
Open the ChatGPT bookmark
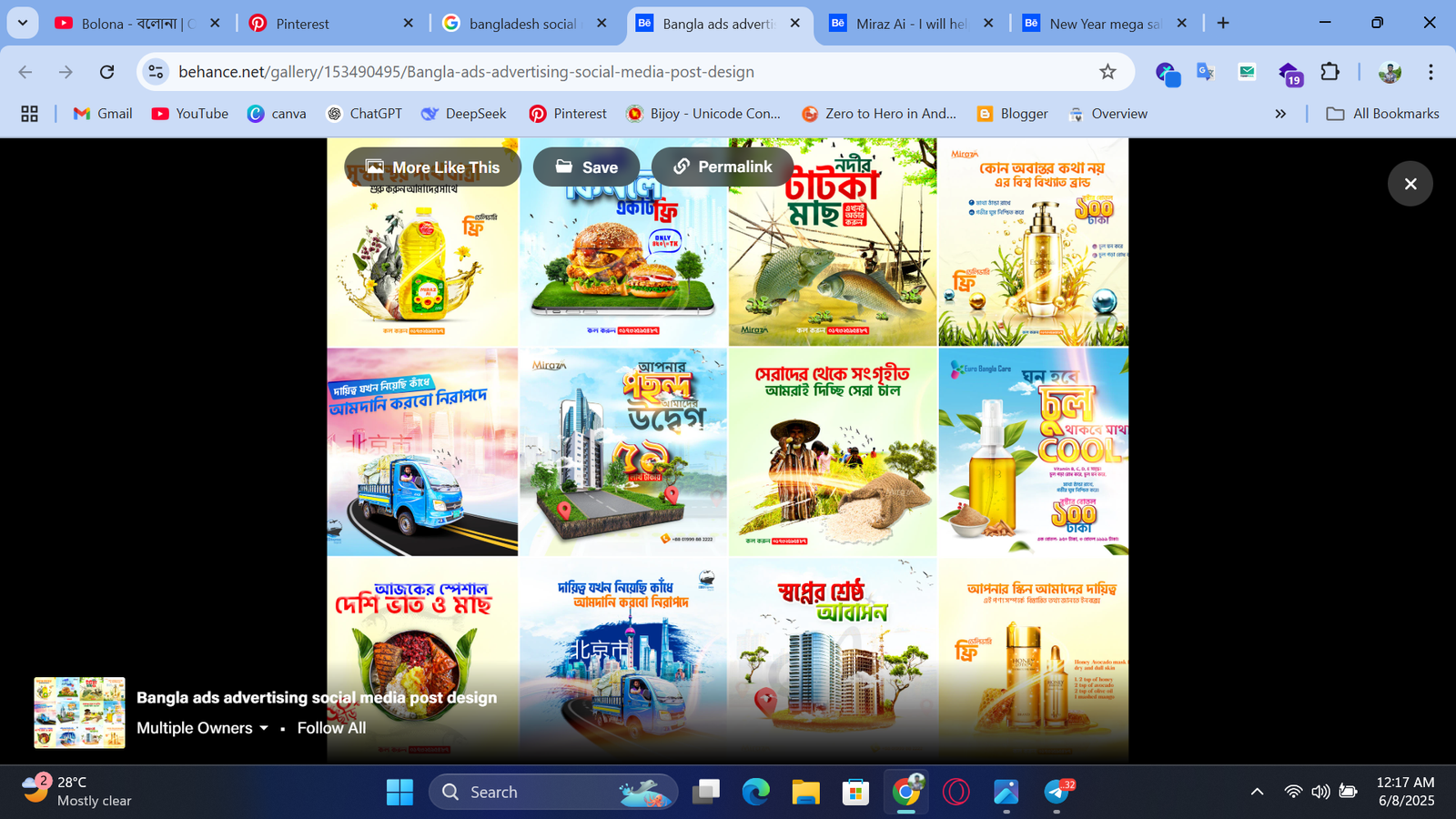click(x=364, y=114)
